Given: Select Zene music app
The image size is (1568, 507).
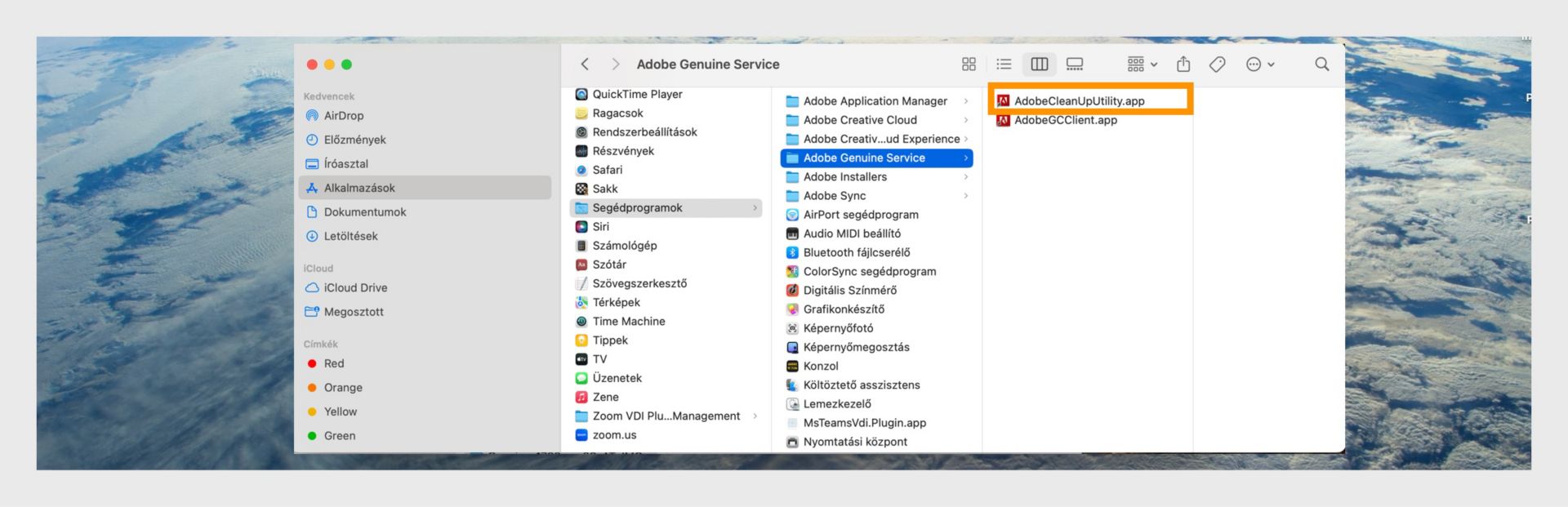Looking at the screenshot, I should pos(666,397).
